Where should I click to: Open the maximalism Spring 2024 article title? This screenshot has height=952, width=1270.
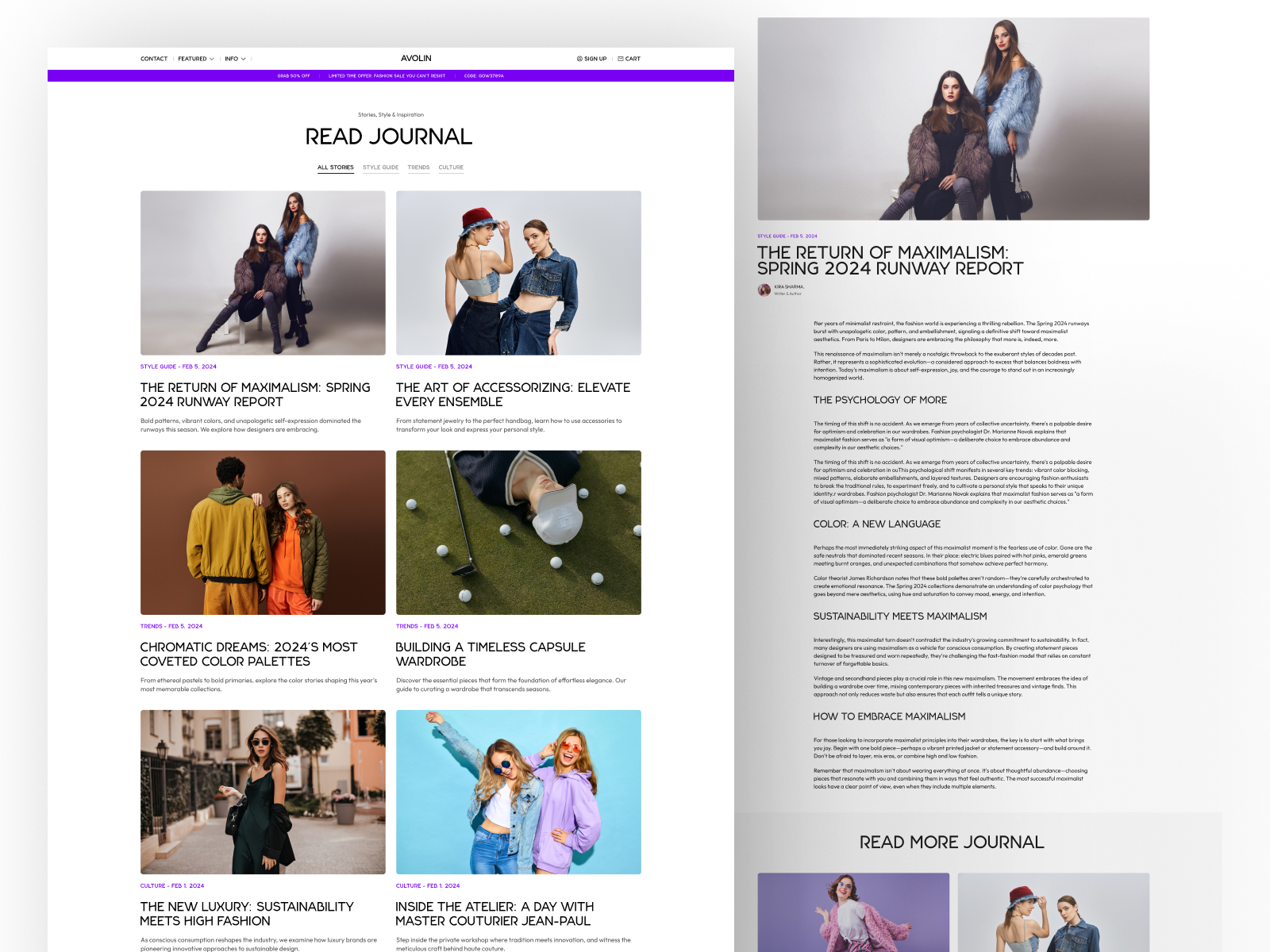tap(255, 394)
